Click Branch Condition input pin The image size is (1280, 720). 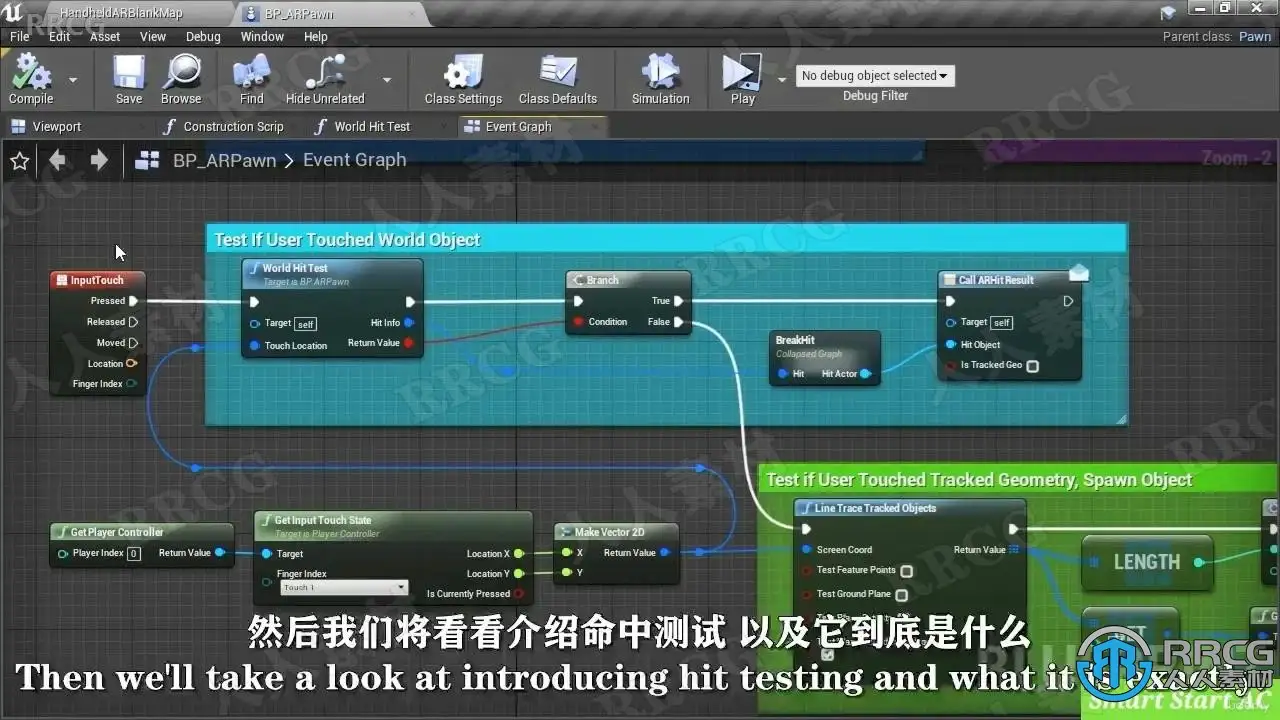579,322
